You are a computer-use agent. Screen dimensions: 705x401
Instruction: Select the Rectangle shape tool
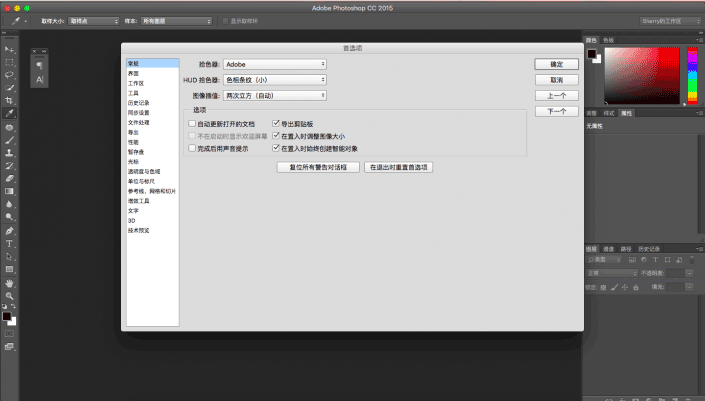[x=9, y=269]
